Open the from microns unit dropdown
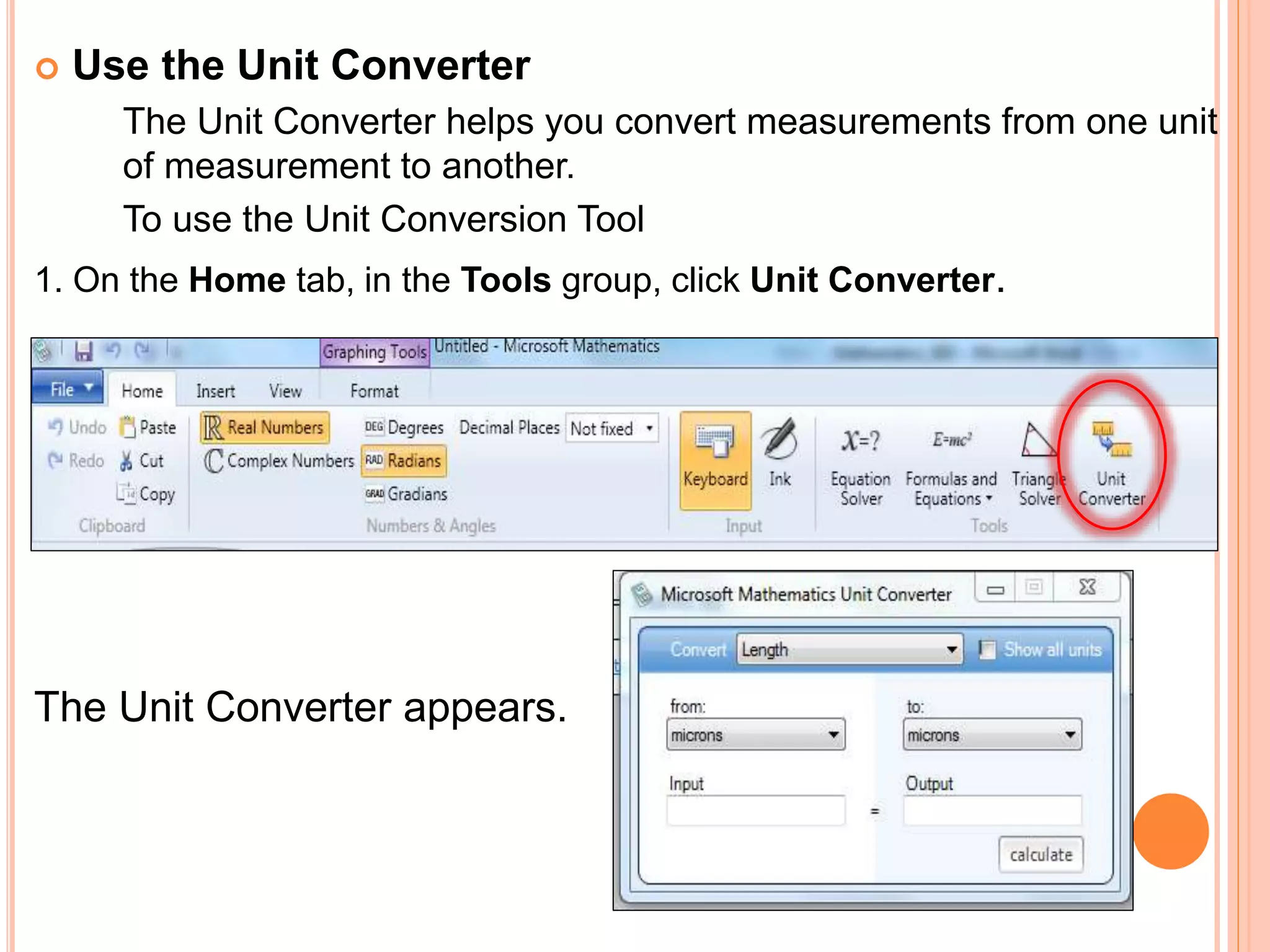This screenshot has width=1270, height=952. 756,735
